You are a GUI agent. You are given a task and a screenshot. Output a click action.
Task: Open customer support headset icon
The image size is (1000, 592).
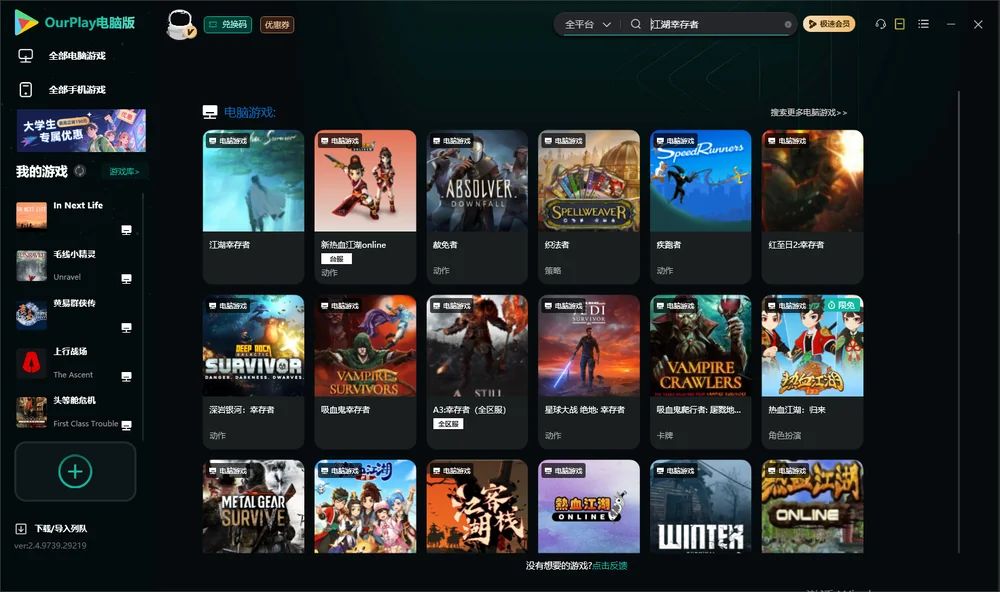(x=880, y=24)
